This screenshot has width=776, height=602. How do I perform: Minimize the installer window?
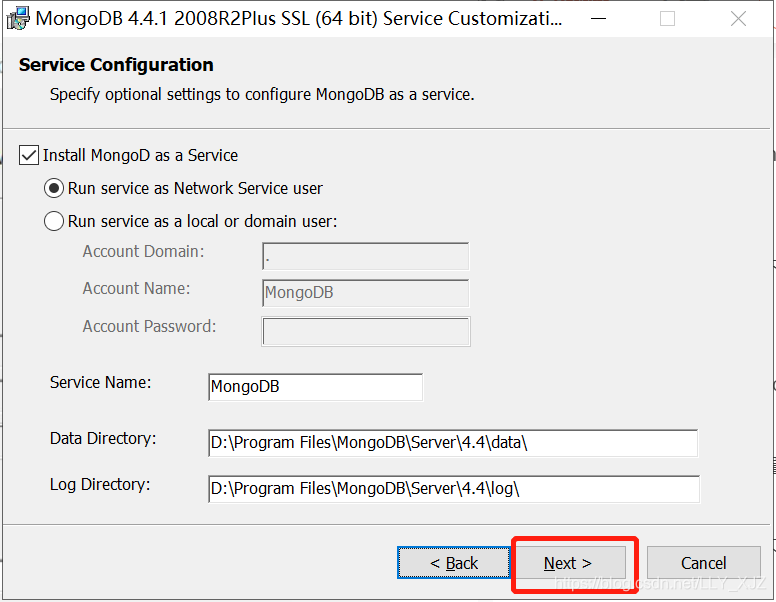pyautogui.click(x=598, y=19)
